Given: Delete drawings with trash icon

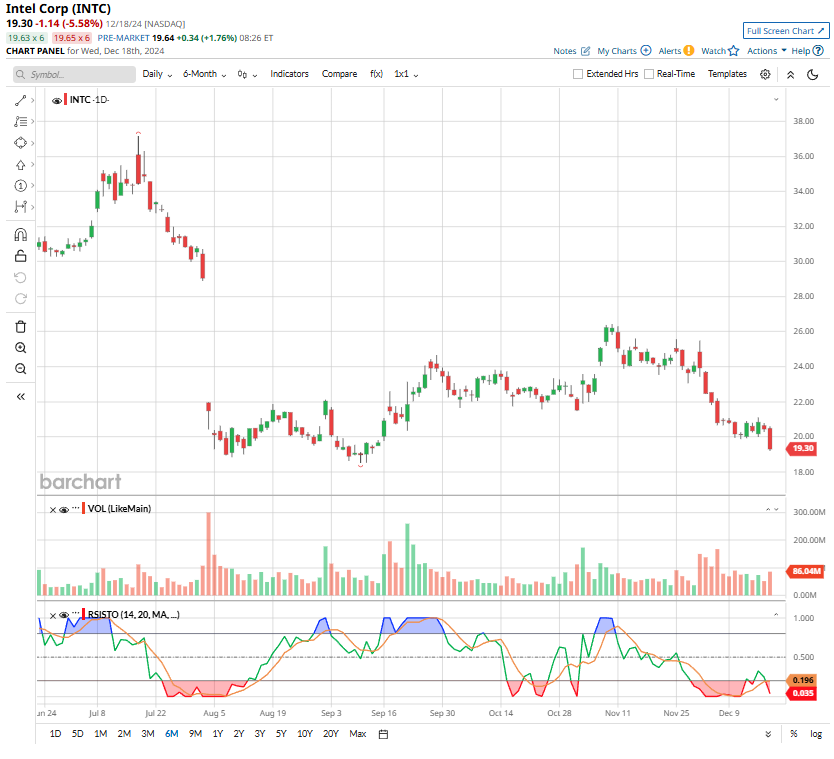Looking at the screenshot, I should [20, 327].
